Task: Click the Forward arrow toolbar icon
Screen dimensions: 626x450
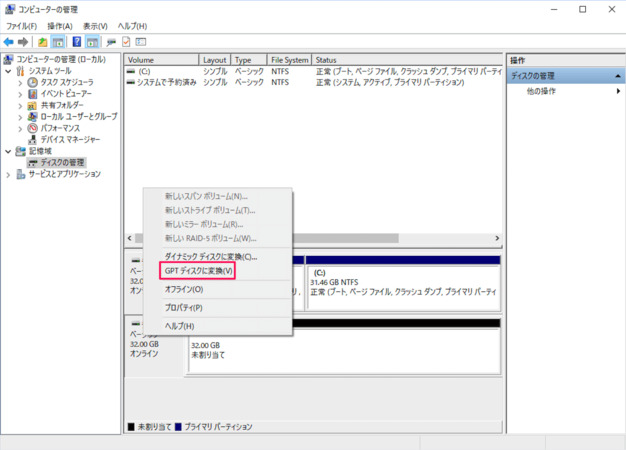Action: tap(23, 42)
